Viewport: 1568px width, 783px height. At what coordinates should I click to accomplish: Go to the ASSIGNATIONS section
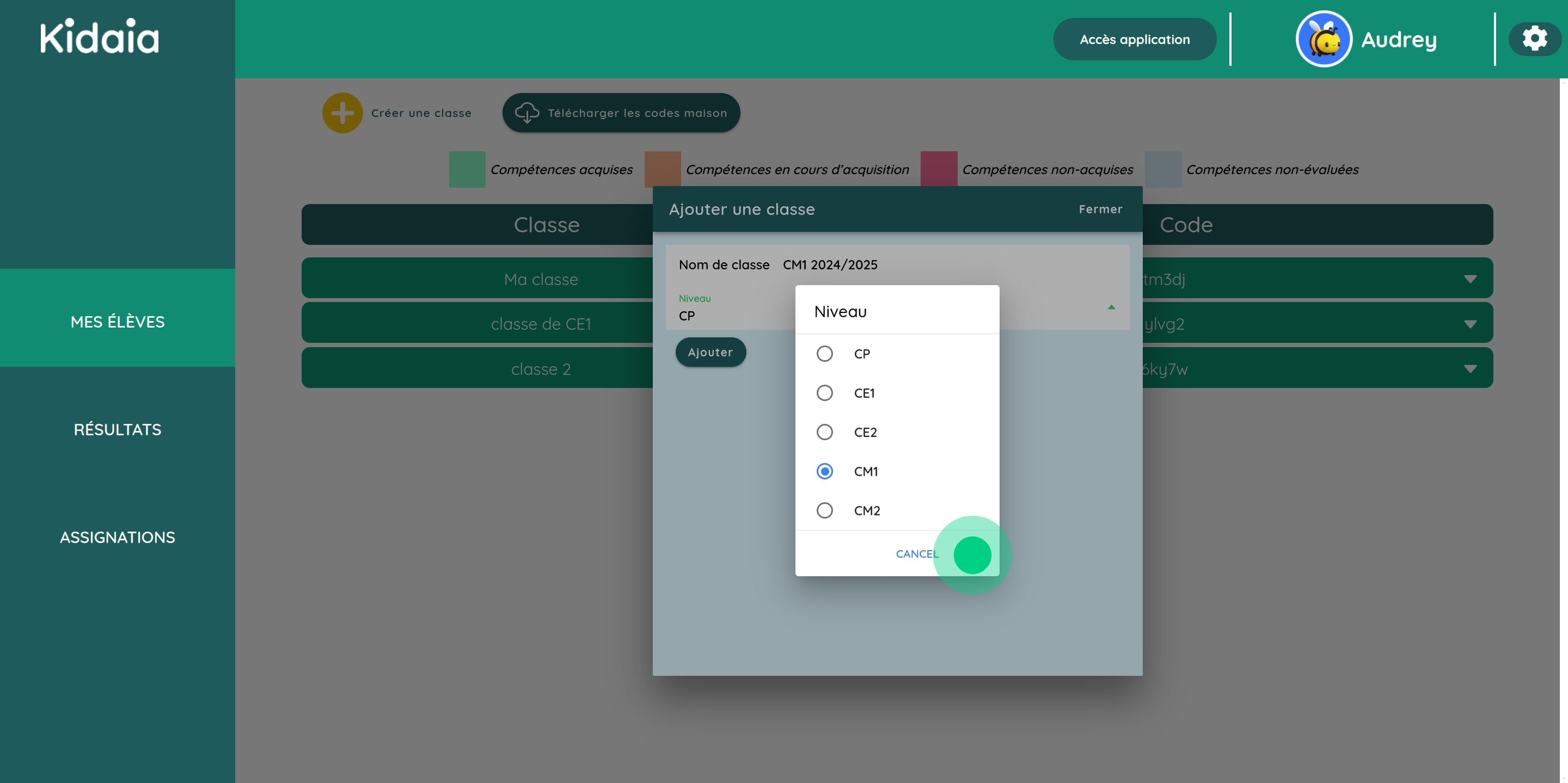tap(117, 537)
